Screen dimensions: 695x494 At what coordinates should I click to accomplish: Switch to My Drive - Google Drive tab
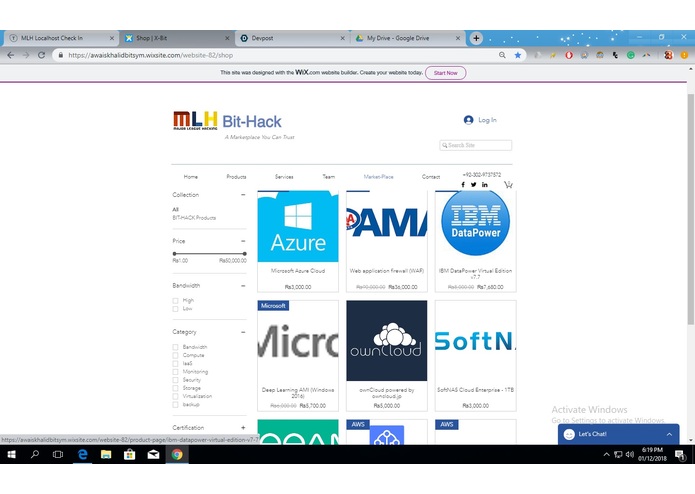click(408, 38)
